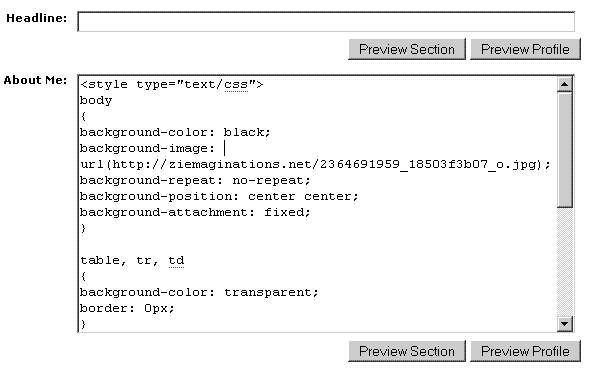The height and width of the screenshot is (370, 598).
Task: Click the upper Preview Profile button
Action: 525,49
